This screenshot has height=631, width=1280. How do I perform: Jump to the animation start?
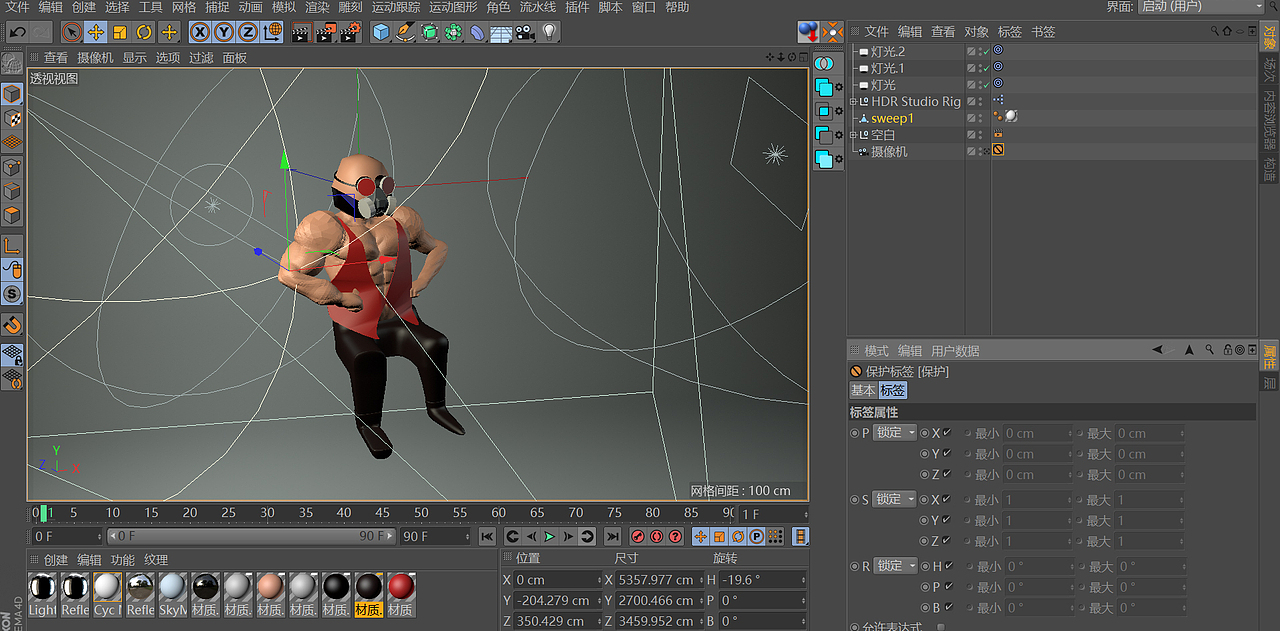click(x=486, y=537)
